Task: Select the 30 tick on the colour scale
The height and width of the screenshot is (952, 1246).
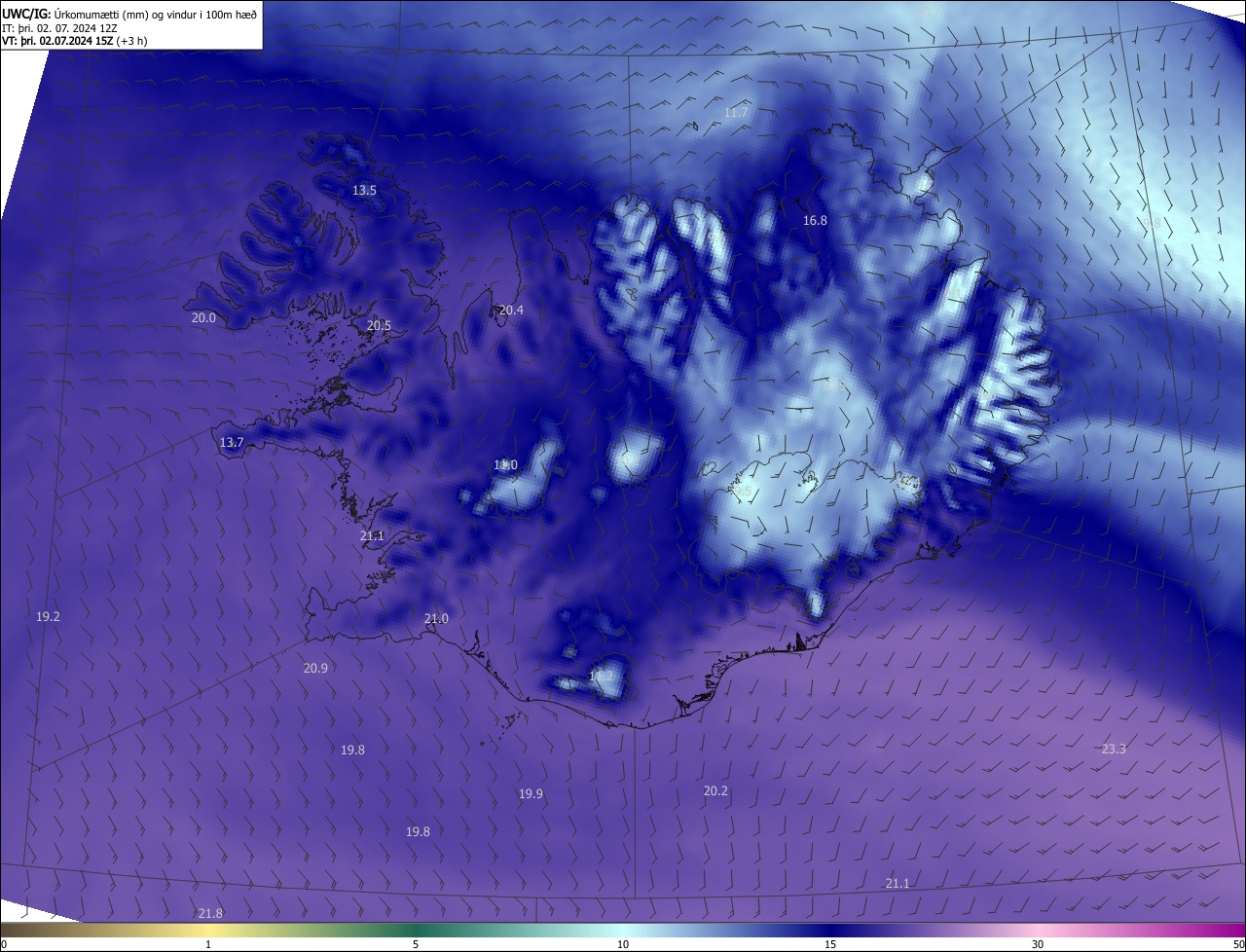Action: [x=1038, y=944]
